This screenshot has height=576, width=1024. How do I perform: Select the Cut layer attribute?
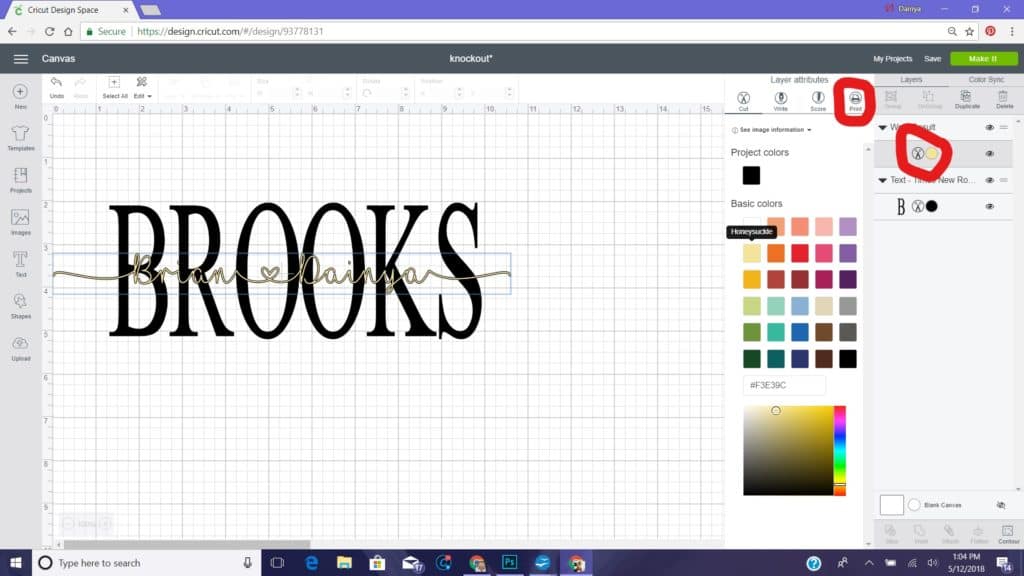[x=743, y=101]
